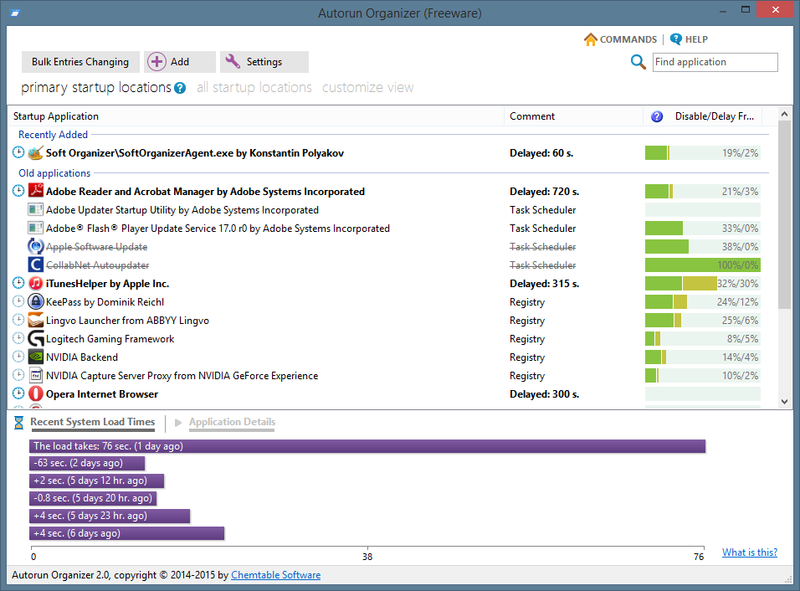The width and height of the screenshot is (800, 591).
Task: Click the magnifier search icon
Action: pyautogui.click(x=638, y=62)
